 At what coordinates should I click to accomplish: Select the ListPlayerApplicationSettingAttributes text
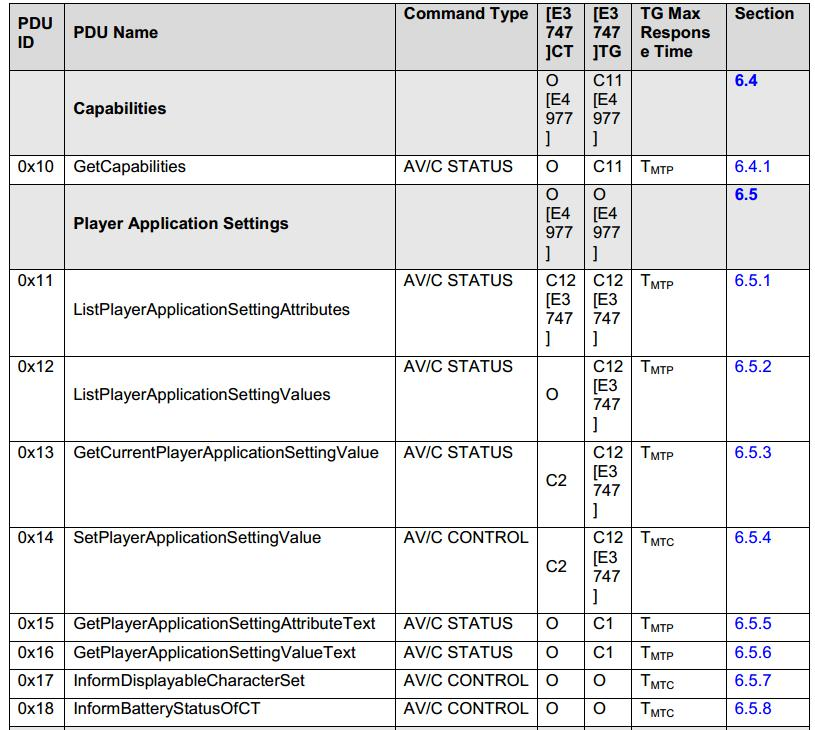pos(211,309)
